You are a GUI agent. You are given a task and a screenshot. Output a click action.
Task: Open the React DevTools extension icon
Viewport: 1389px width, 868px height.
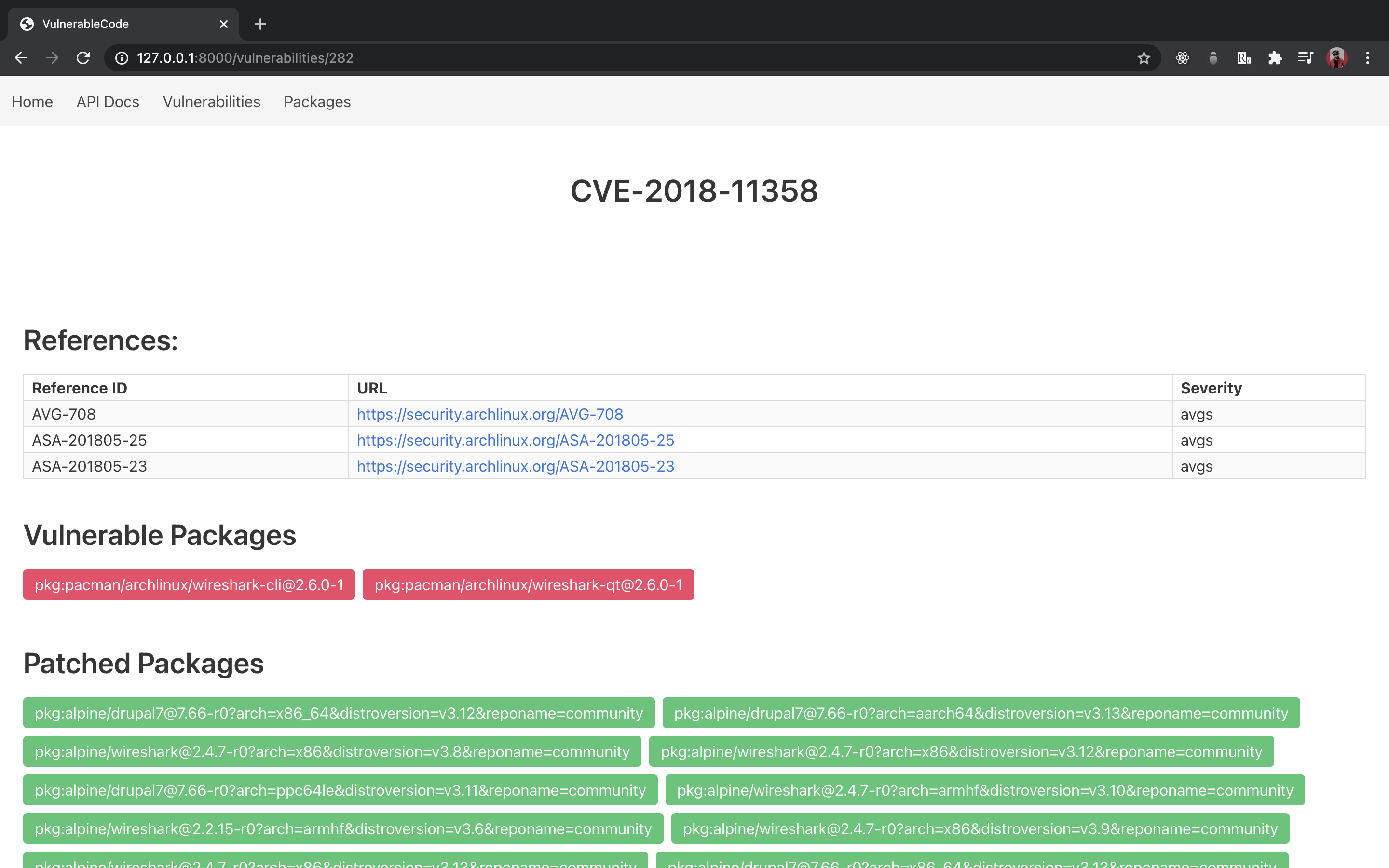[1183, 58]
